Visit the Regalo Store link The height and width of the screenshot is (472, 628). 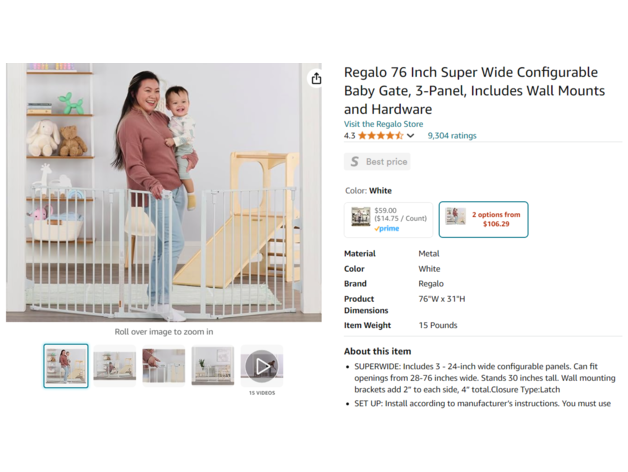tap(383, 124)
